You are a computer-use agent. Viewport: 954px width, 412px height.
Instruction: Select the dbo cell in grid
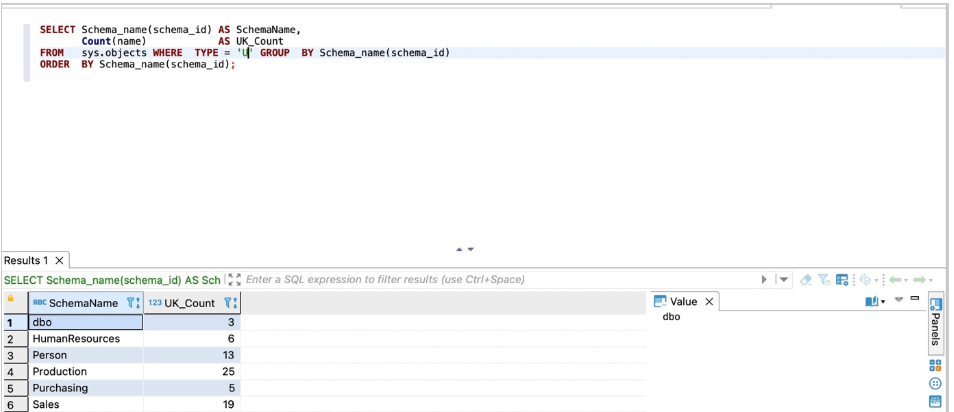click(85, 322)
